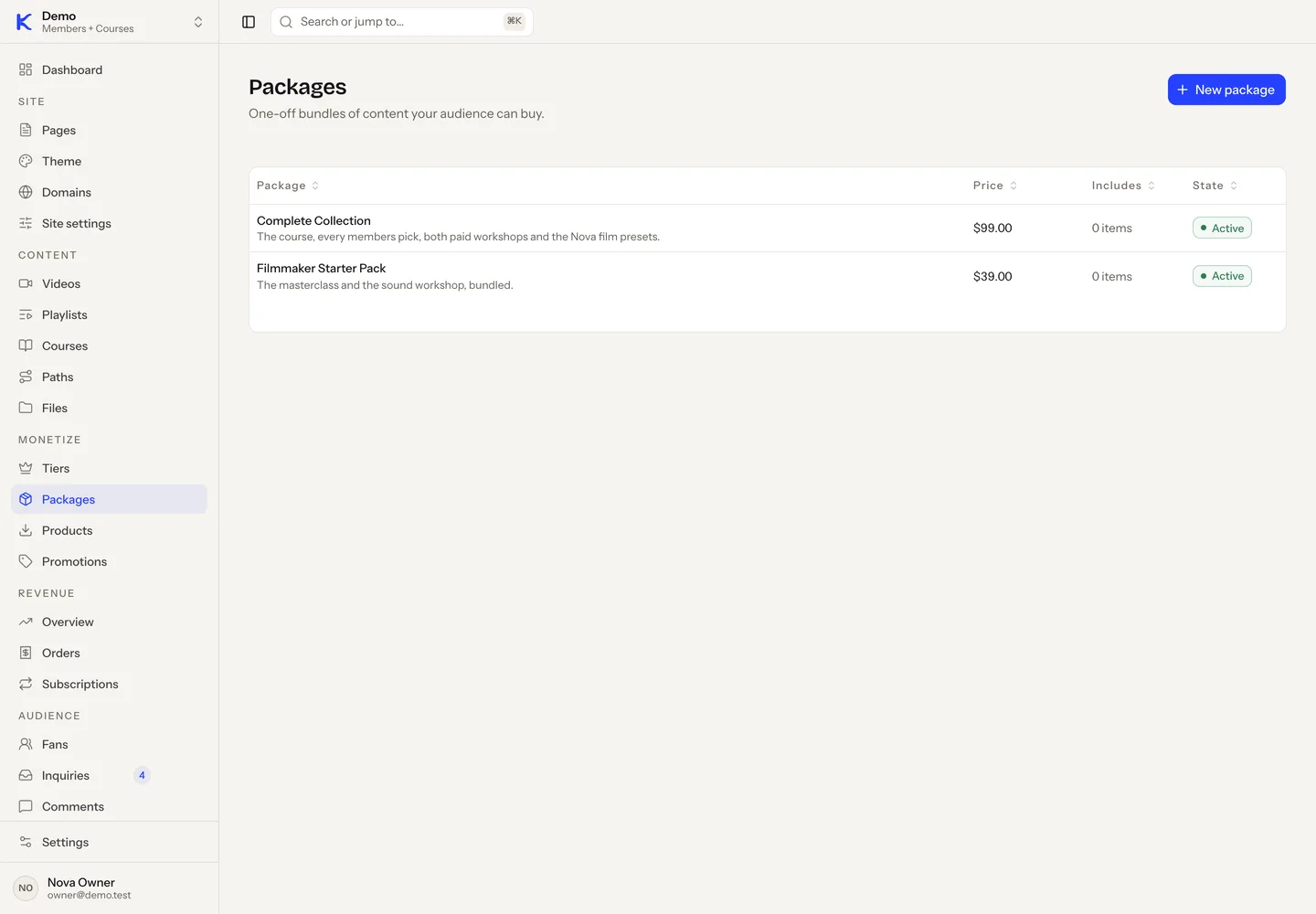The image size is (1316, 914).
Task: Click the $99.00 price cell
Action: [x=992, y=228]
